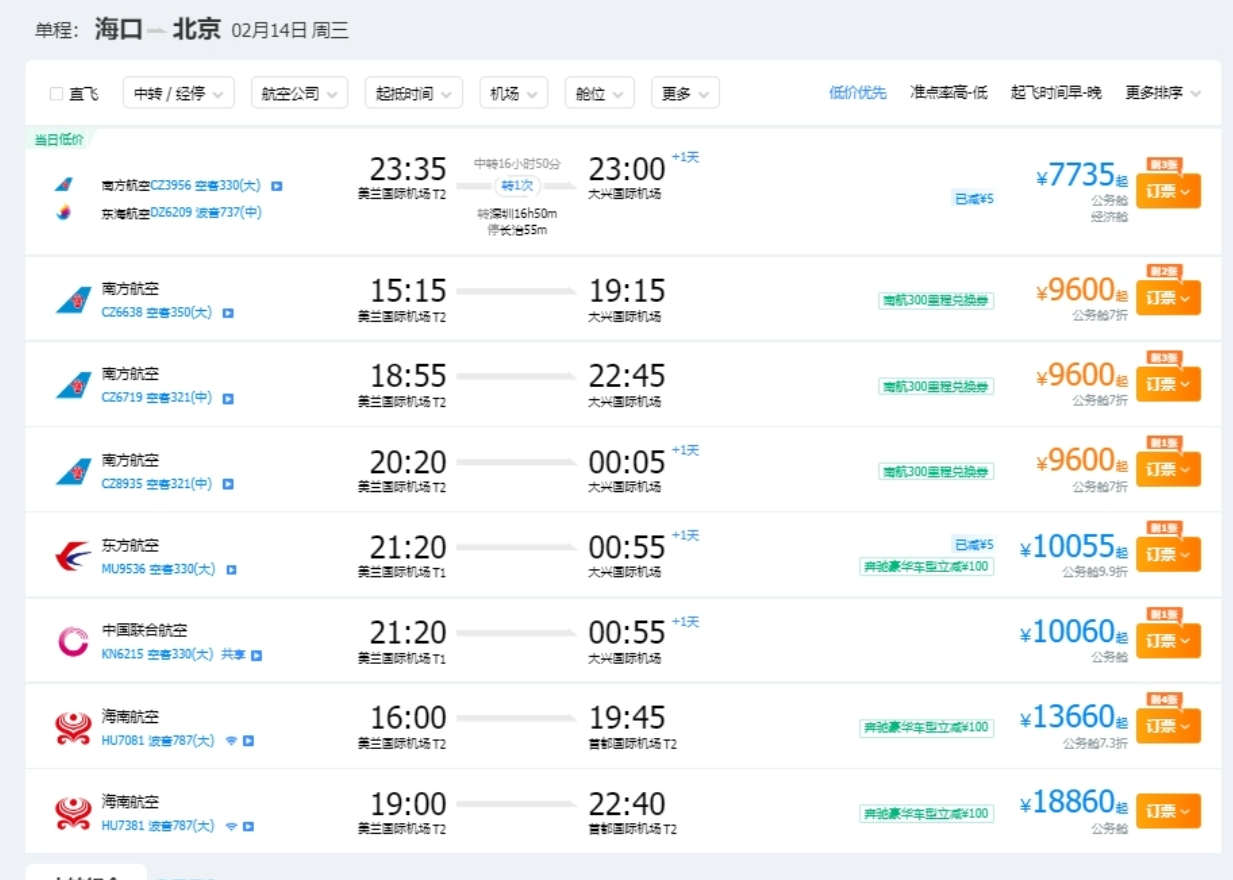Sort by 起飞时间早-晚
The width and height of the screenshot is (1233, 880).
1056,93
